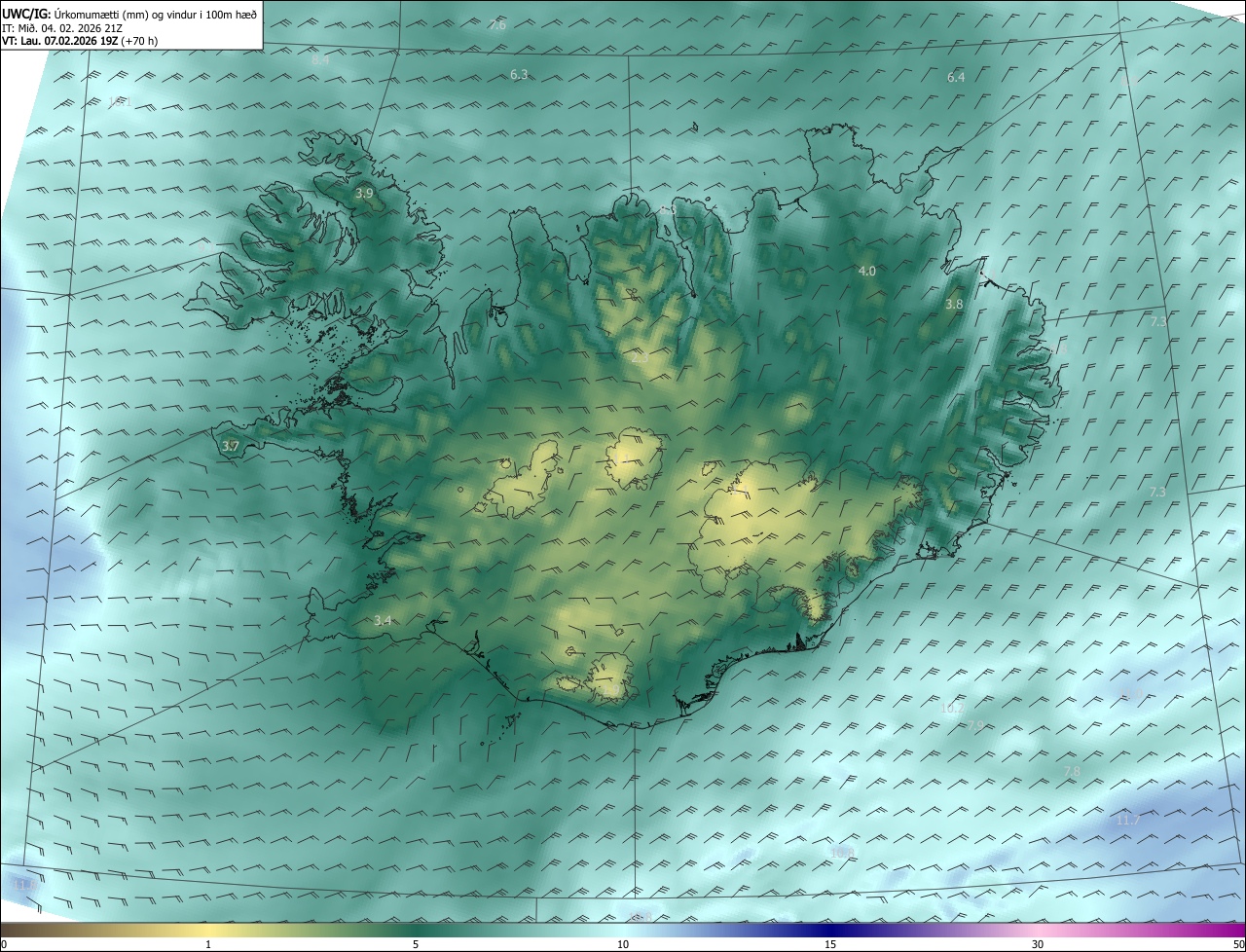Click the 7.8 value label over the sea
The image size is (1246, 952).
[x=1071, y=771]
